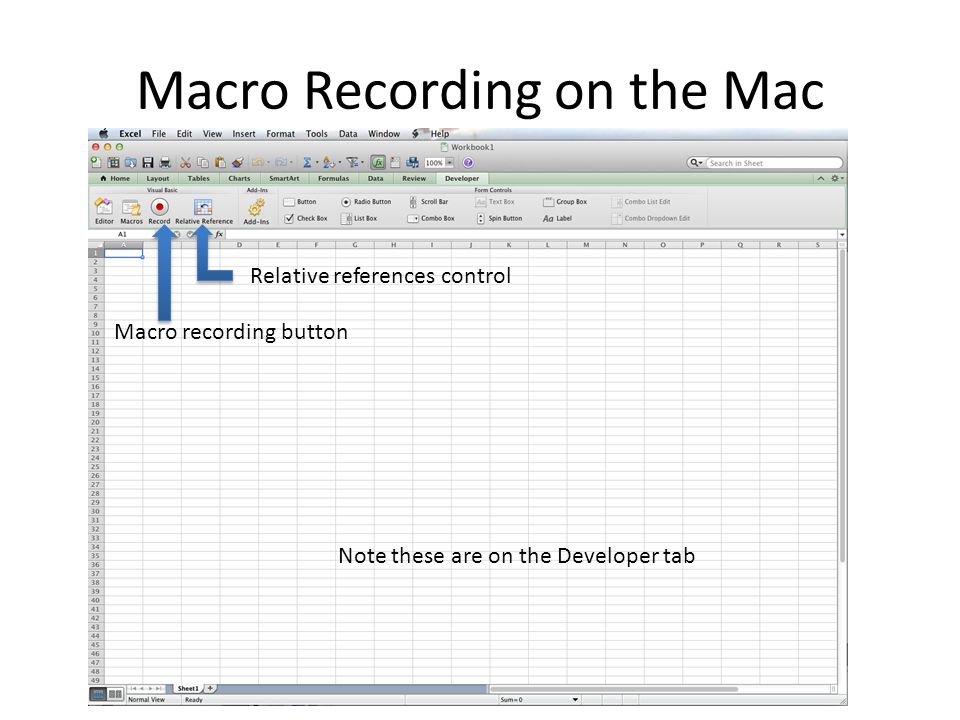Insert a Button form control
The height and width of the screenshot is (720, 960).
(x=300, y=201)
